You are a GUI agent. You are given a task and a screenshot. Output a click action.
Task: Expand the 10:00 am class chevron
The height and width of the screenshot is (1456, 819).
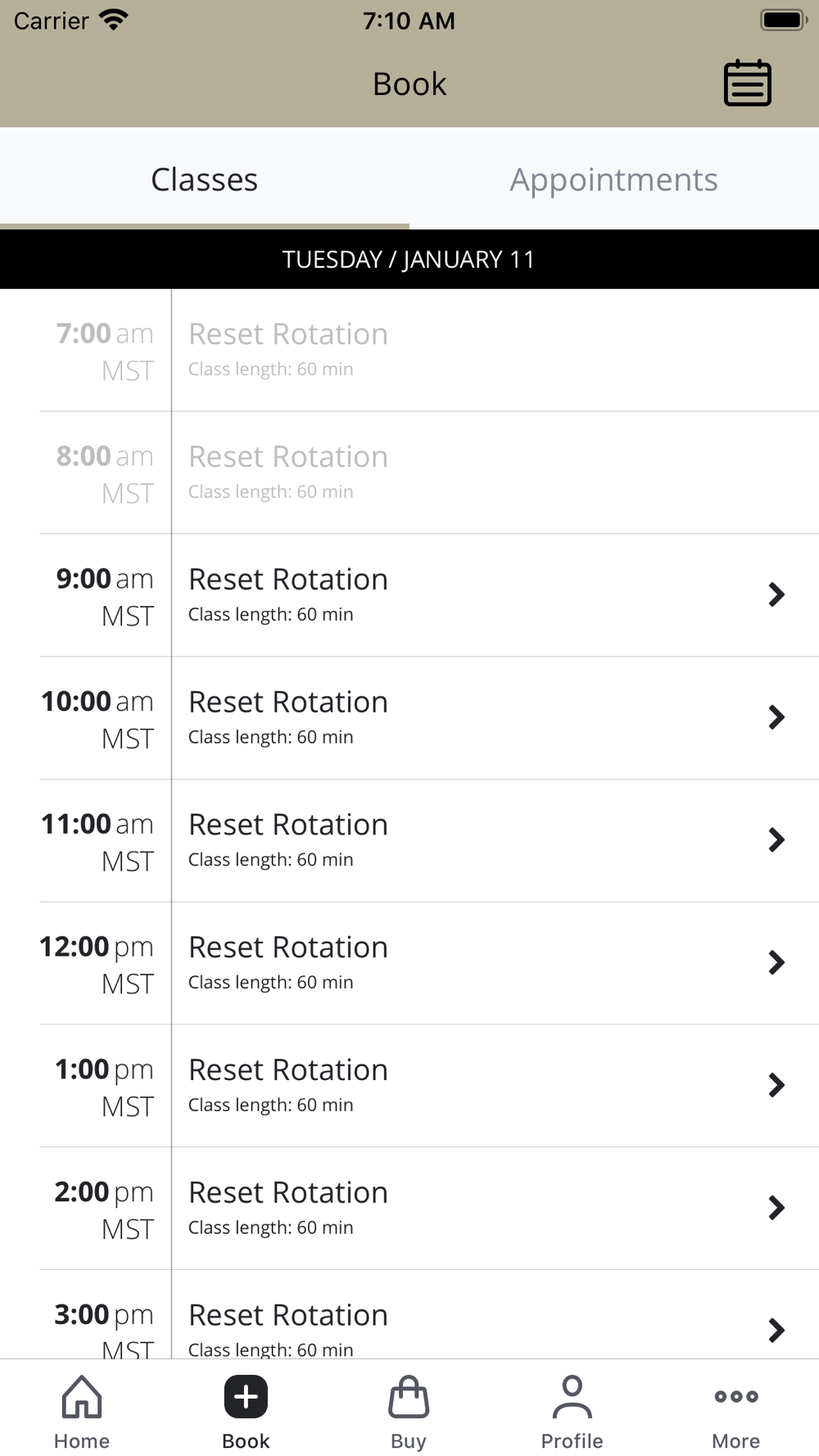click(776, 717)
